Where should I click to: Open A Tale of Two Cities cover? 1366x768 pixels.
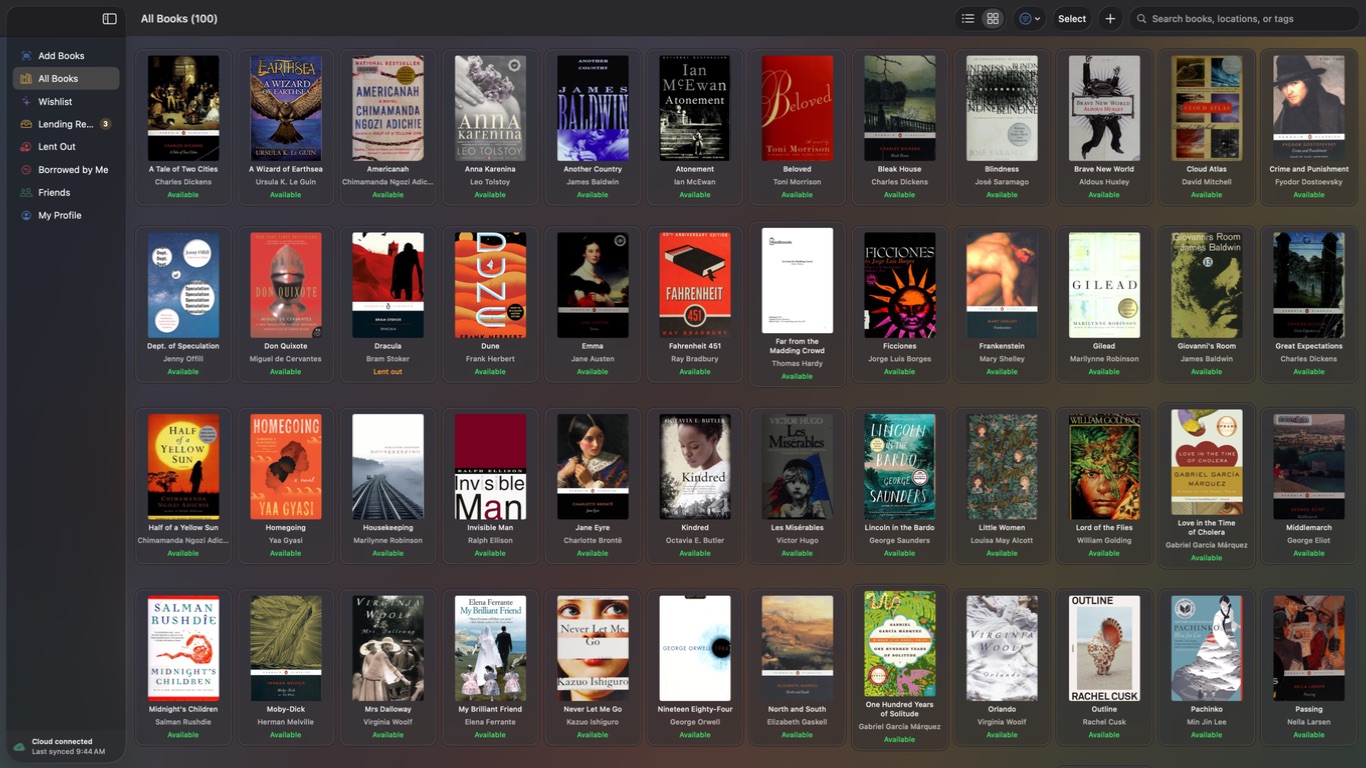pyautogui.click(x=183, y=108)
